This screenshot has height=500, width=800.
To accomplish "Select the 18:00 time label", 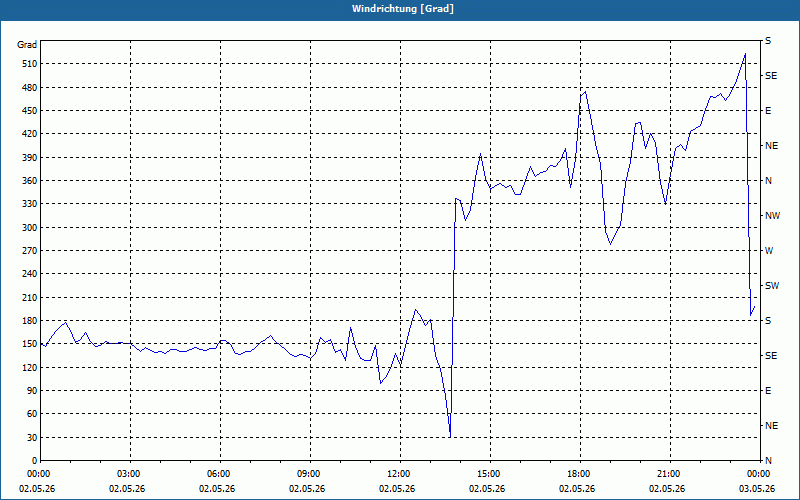I will 580,473.
